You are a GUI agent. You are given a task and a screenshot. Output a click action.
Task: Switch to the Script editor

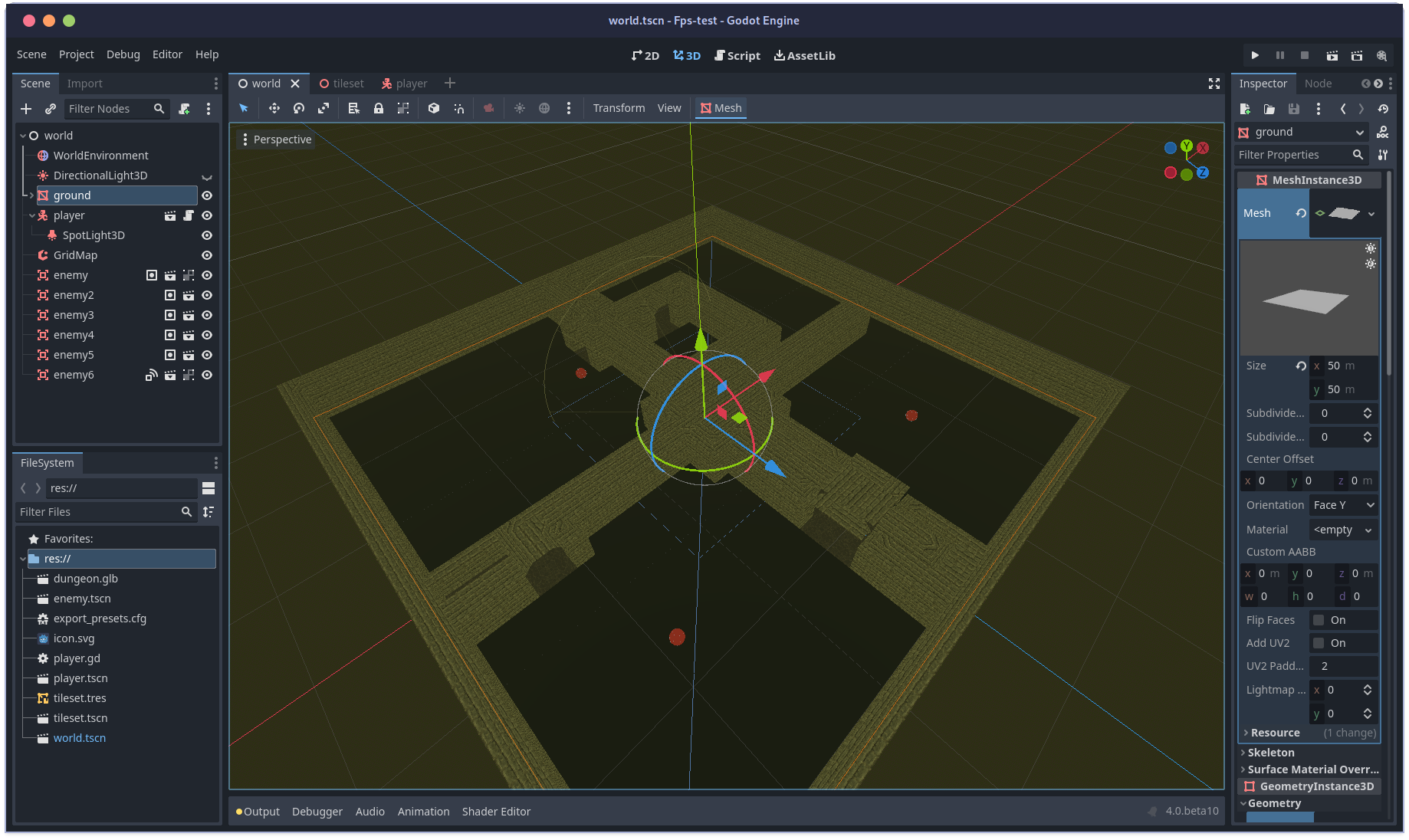[737, 55]
